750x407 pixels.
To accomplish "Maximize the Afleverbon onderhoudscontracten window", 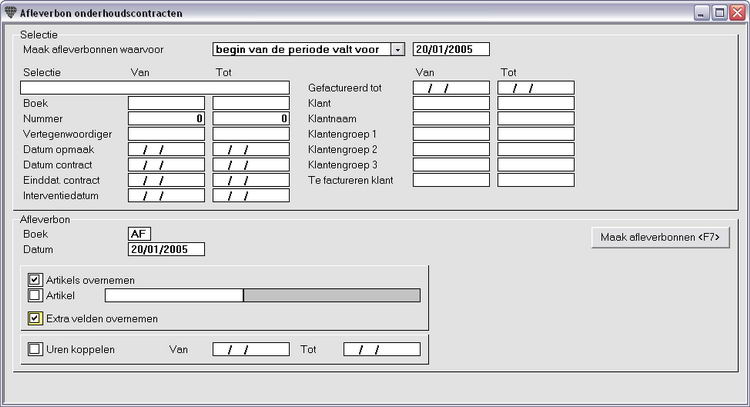I will tap(718, 13).
